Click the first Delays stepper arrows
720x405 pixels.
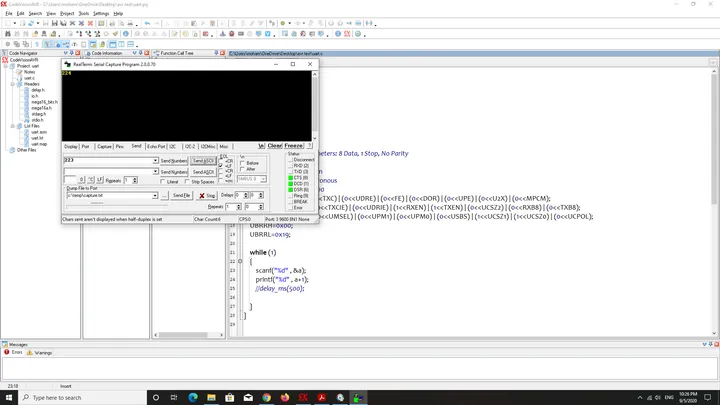[x=246, y=196]
